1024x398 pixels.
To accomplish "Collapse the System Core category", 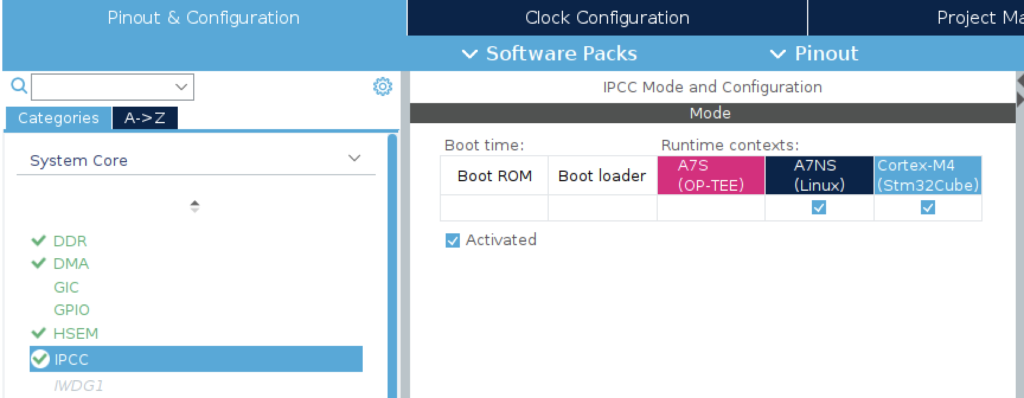I will coord(354,158).
